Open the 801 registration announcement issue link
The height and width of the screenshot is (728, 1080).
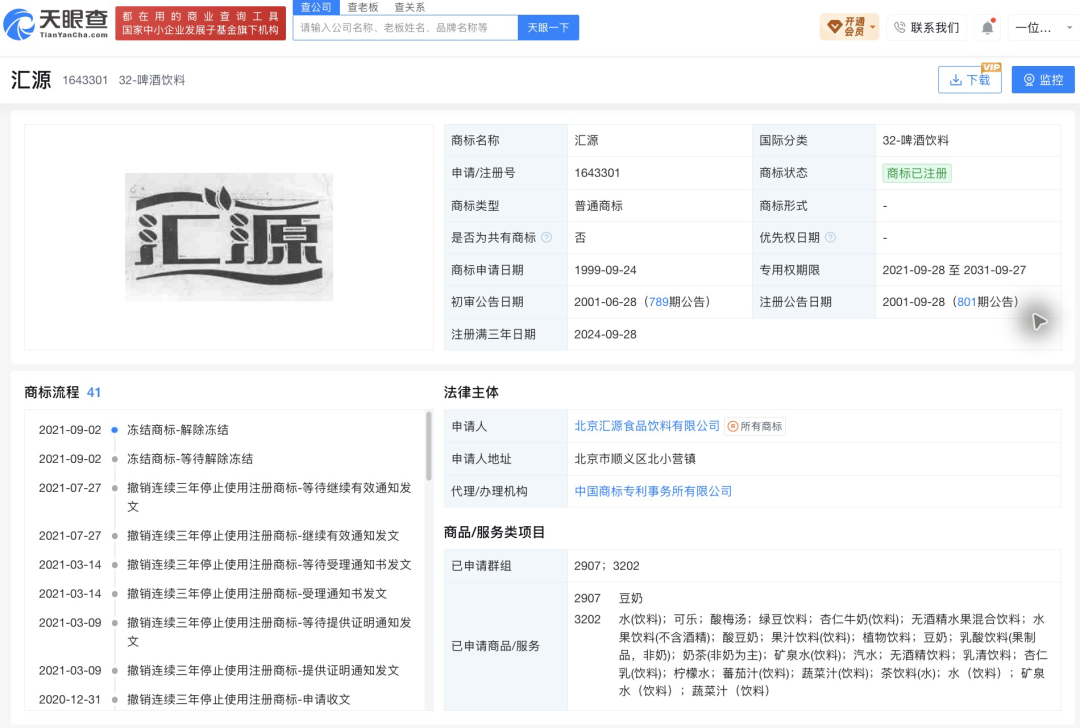(966, 302)
